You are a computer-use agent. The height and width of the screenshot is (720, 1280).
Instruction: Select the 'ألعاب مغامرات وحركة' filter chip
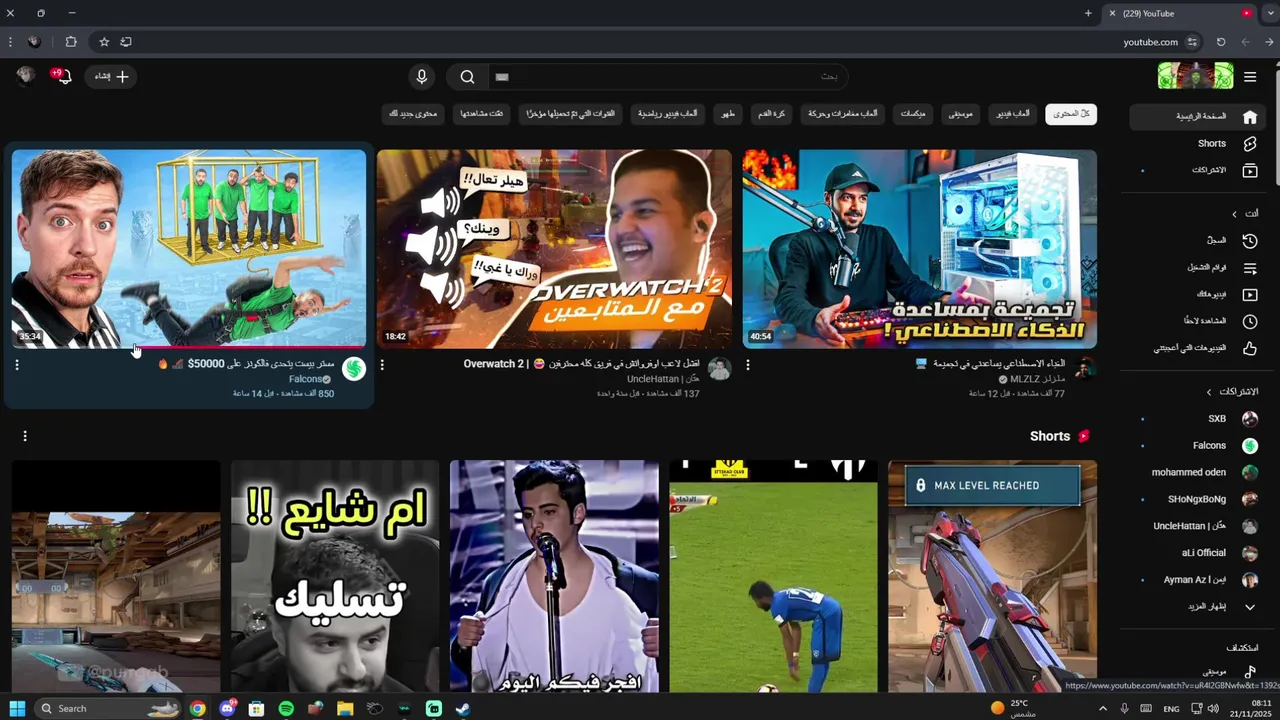click(842, 114)
